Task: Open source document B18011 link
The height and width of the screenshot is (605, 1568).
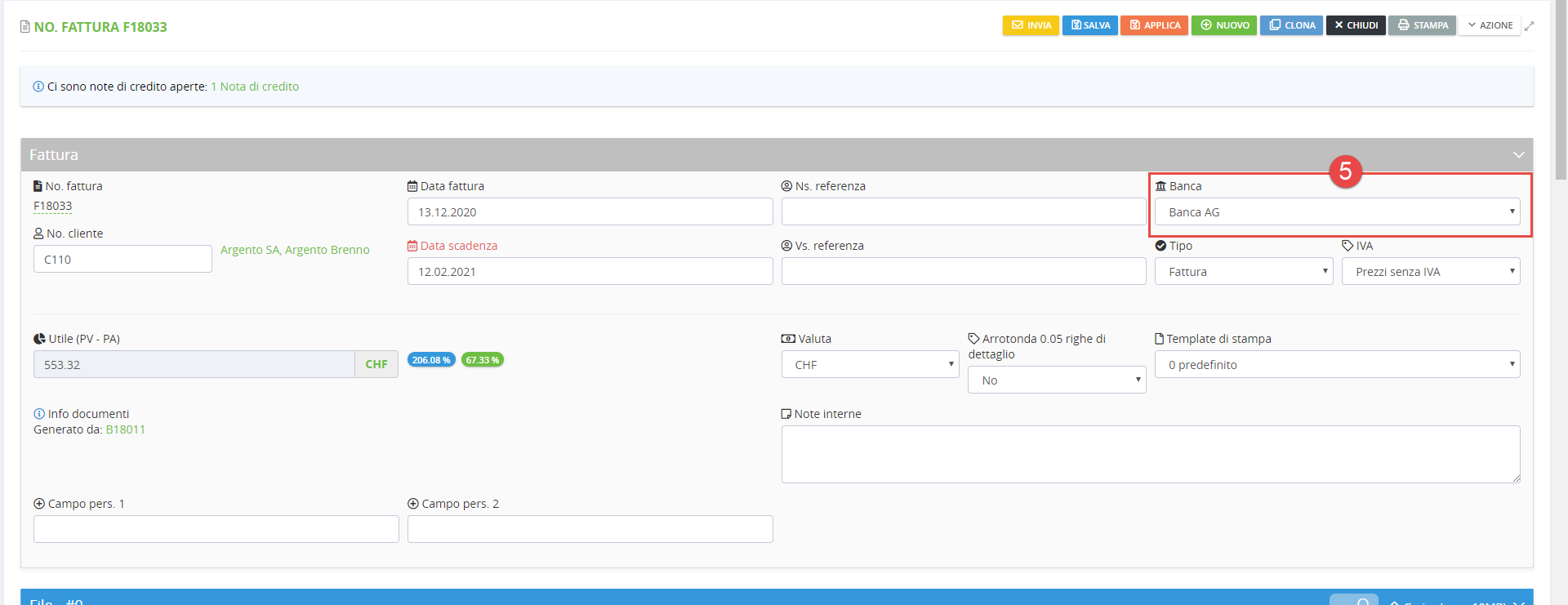Action: point(126,429)
